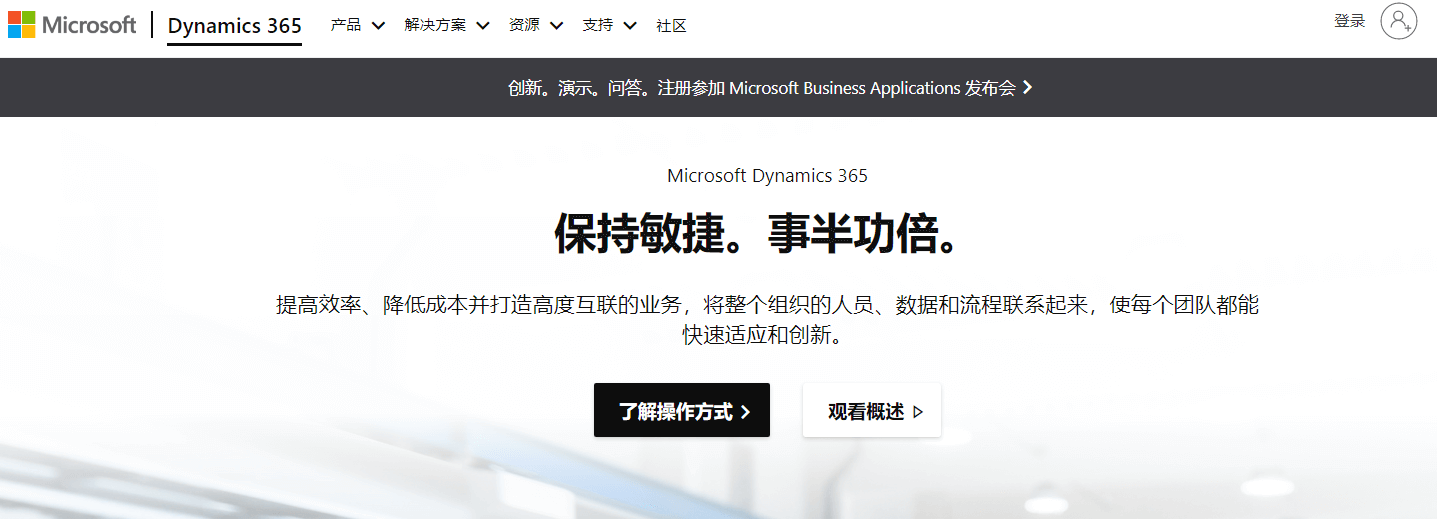This screenshot has height=519, width=1437.
Task: Expand the 支持 chevron arrow
Action: 630,26
